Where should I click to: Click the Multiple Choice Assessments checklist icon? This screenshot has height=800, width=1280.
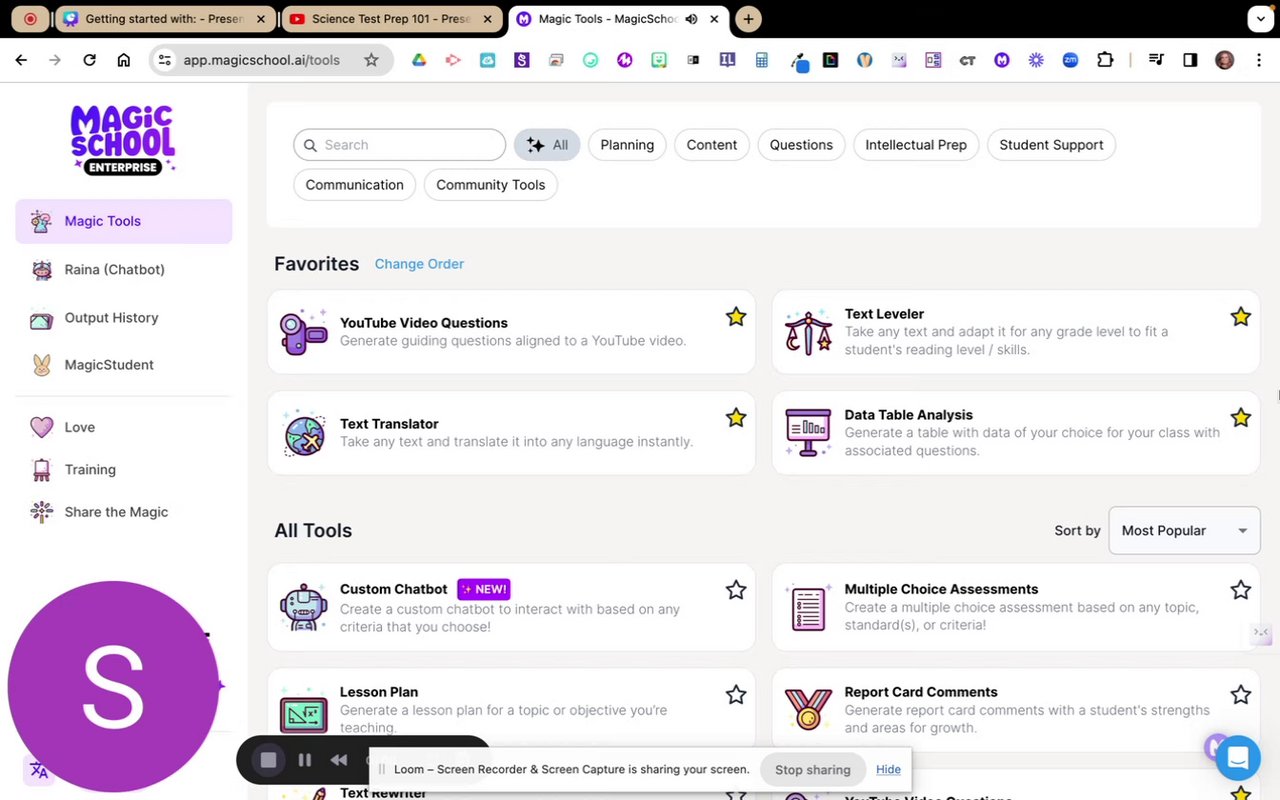coord(808,607)
